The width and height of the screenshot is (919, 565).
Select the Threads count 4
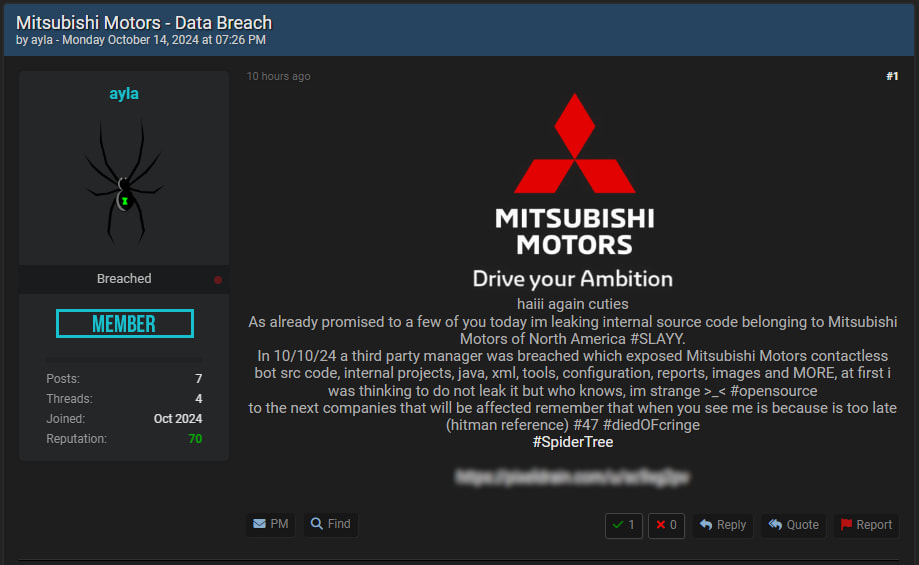199,399
